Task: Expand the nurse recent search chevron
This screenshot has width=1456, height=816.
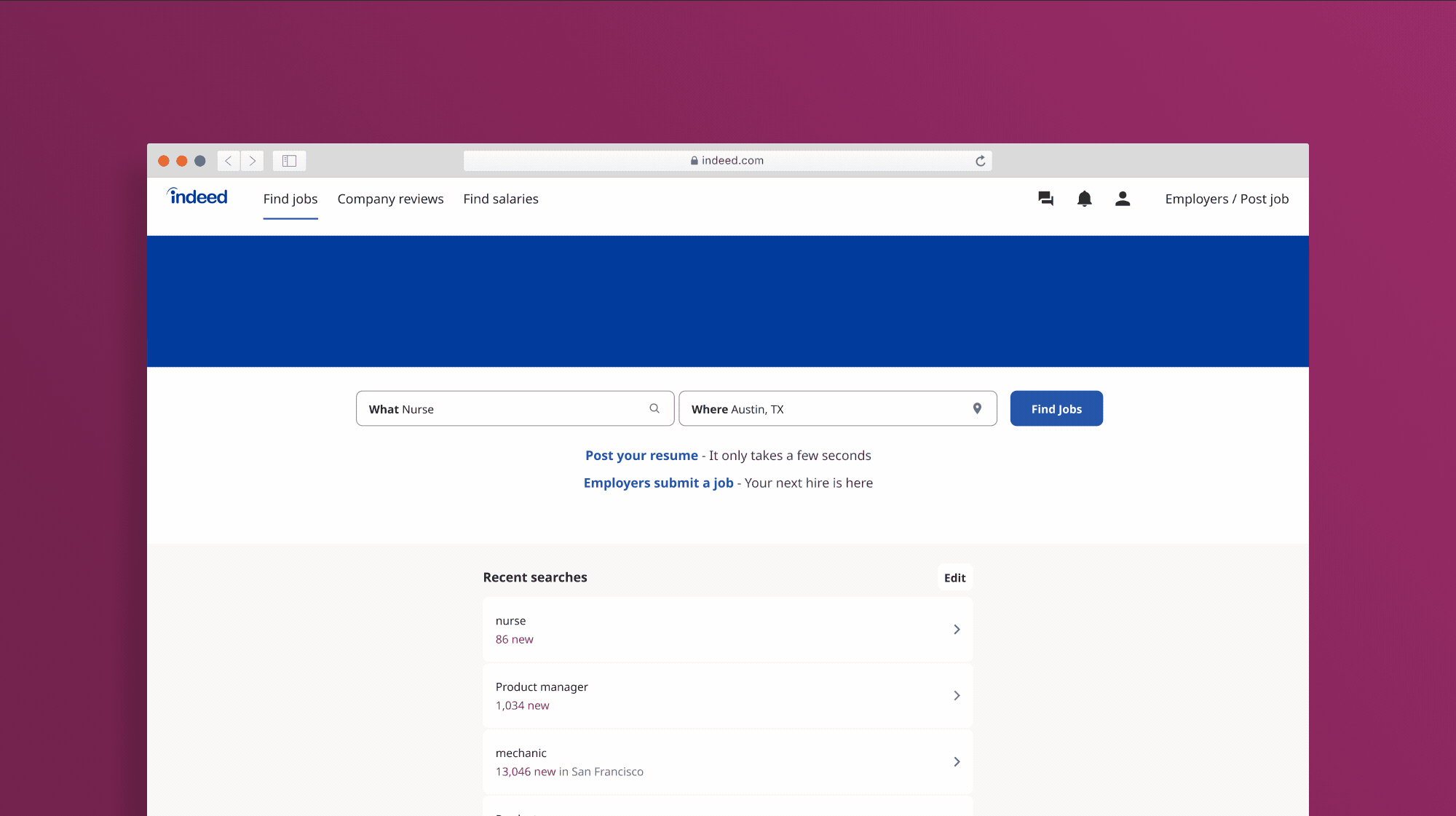Action: click(956, 630)
